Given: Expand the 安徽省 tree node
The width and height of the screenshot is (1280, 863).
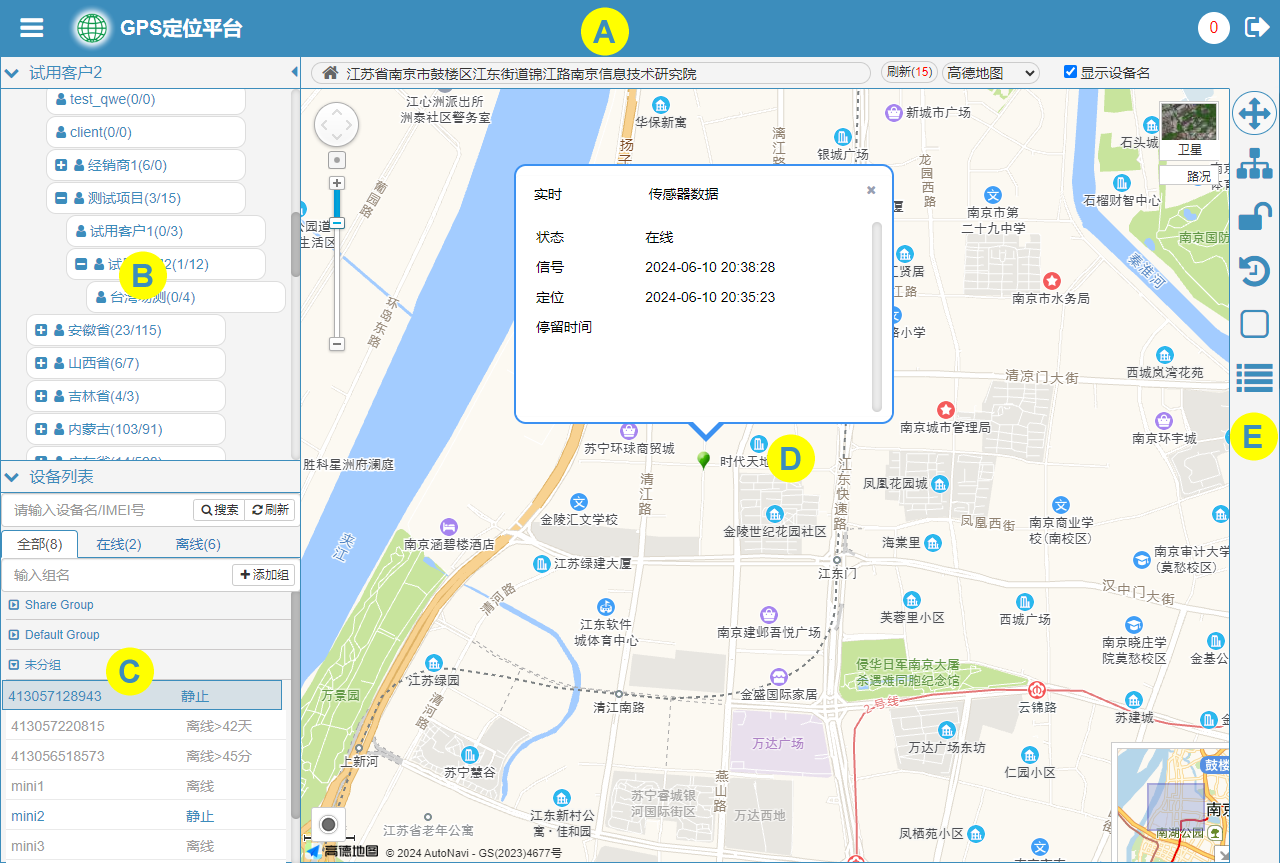Looking at the screenshot, I should [41, 330].
